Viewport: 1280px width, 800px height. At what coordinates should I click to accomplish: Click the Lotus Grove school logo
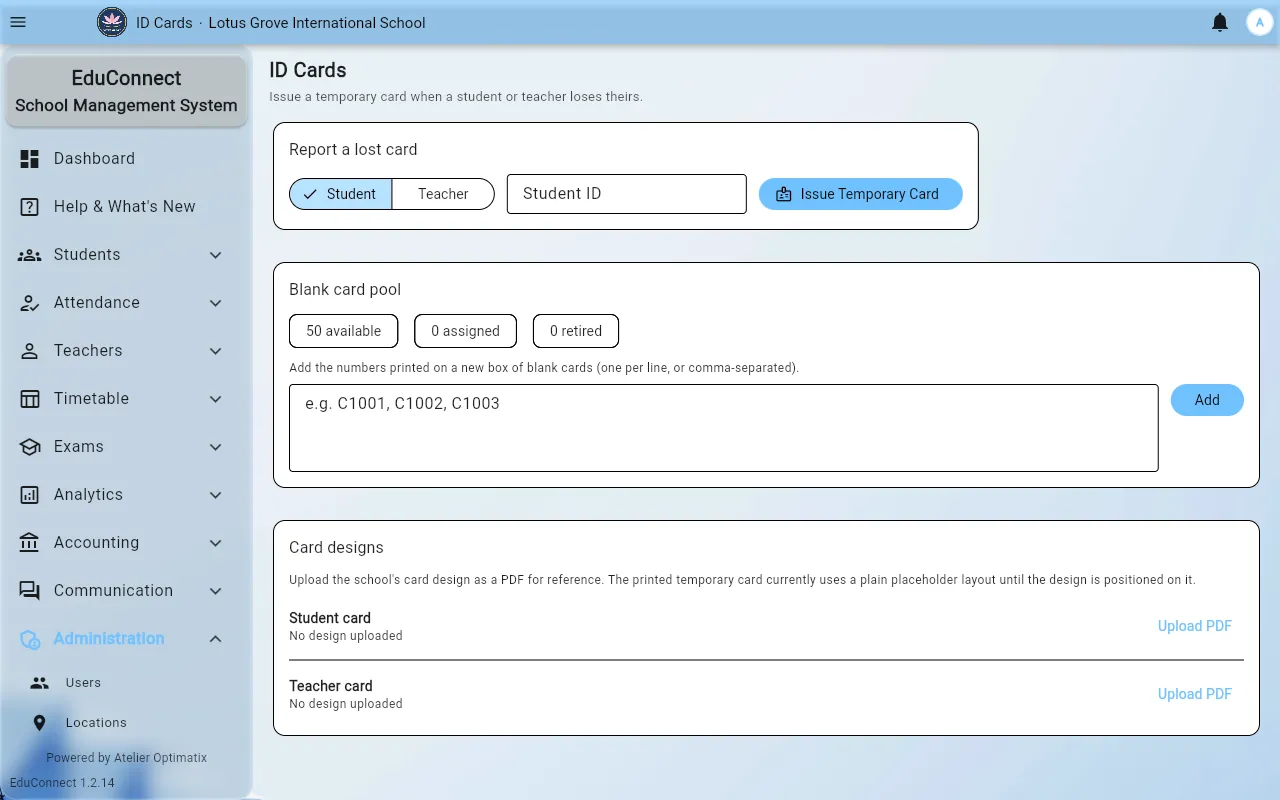click(112, 22)
